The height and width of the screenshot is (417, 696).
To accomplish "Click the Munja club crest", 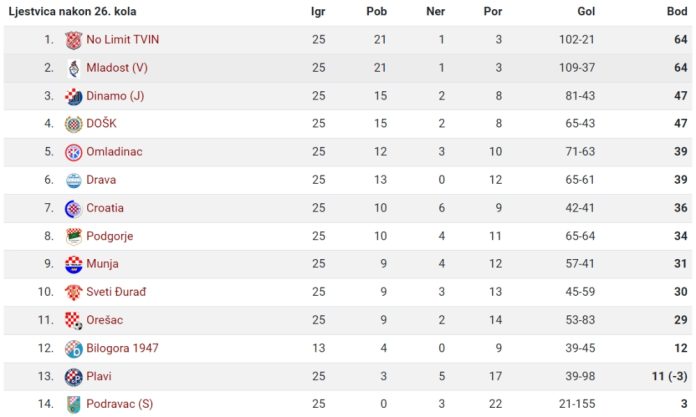I will click(74, 264).
